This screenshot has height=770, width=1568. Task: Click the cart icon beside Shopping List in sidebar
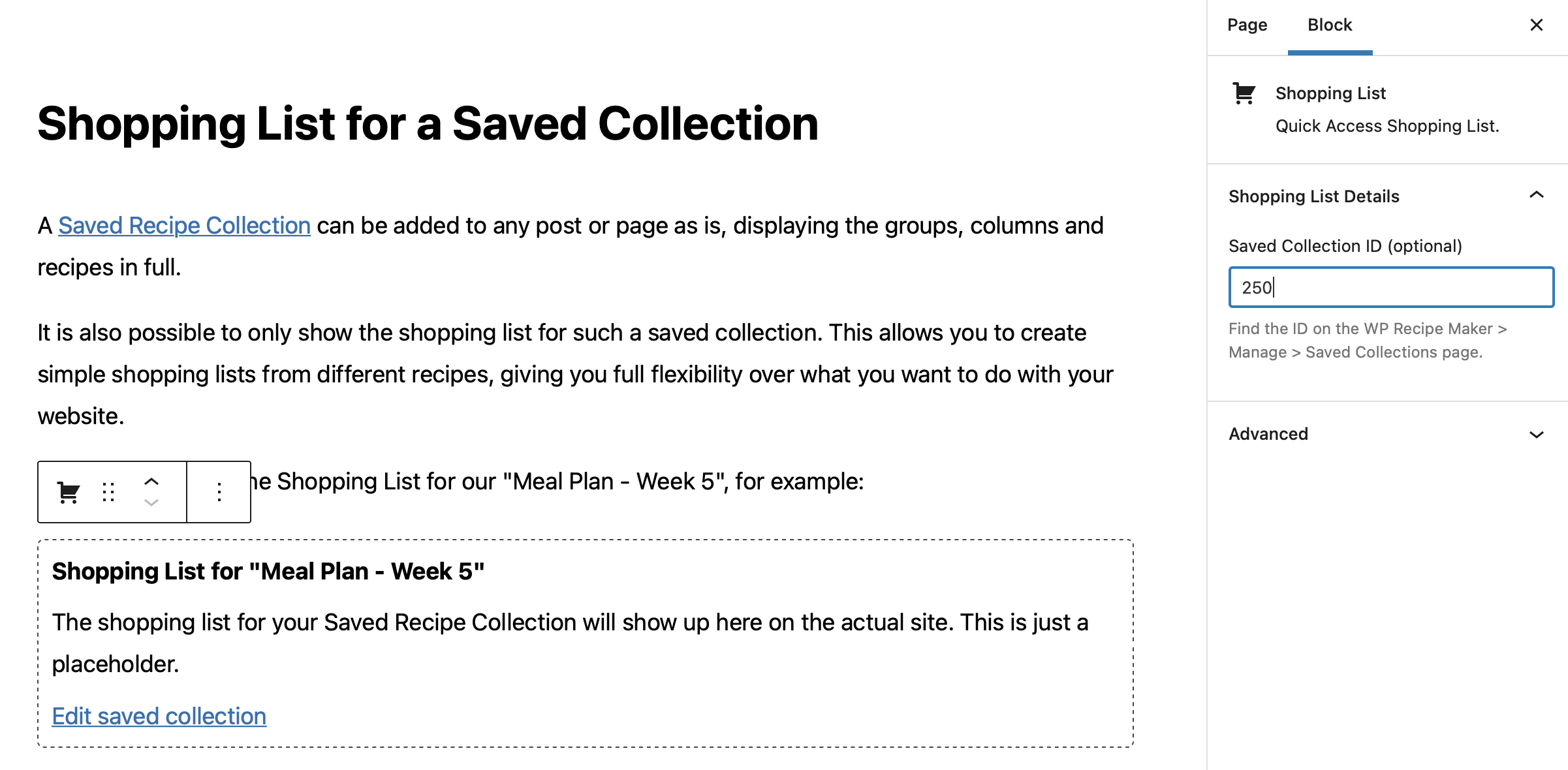(1244, 93)
